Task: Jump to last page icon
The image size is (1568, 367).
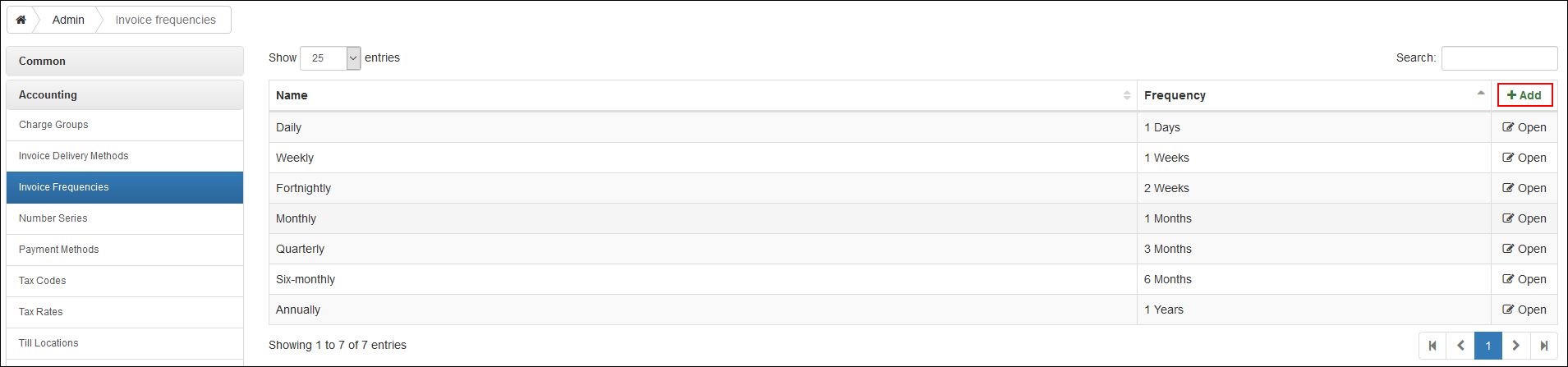Action: tap(1544, 346)
